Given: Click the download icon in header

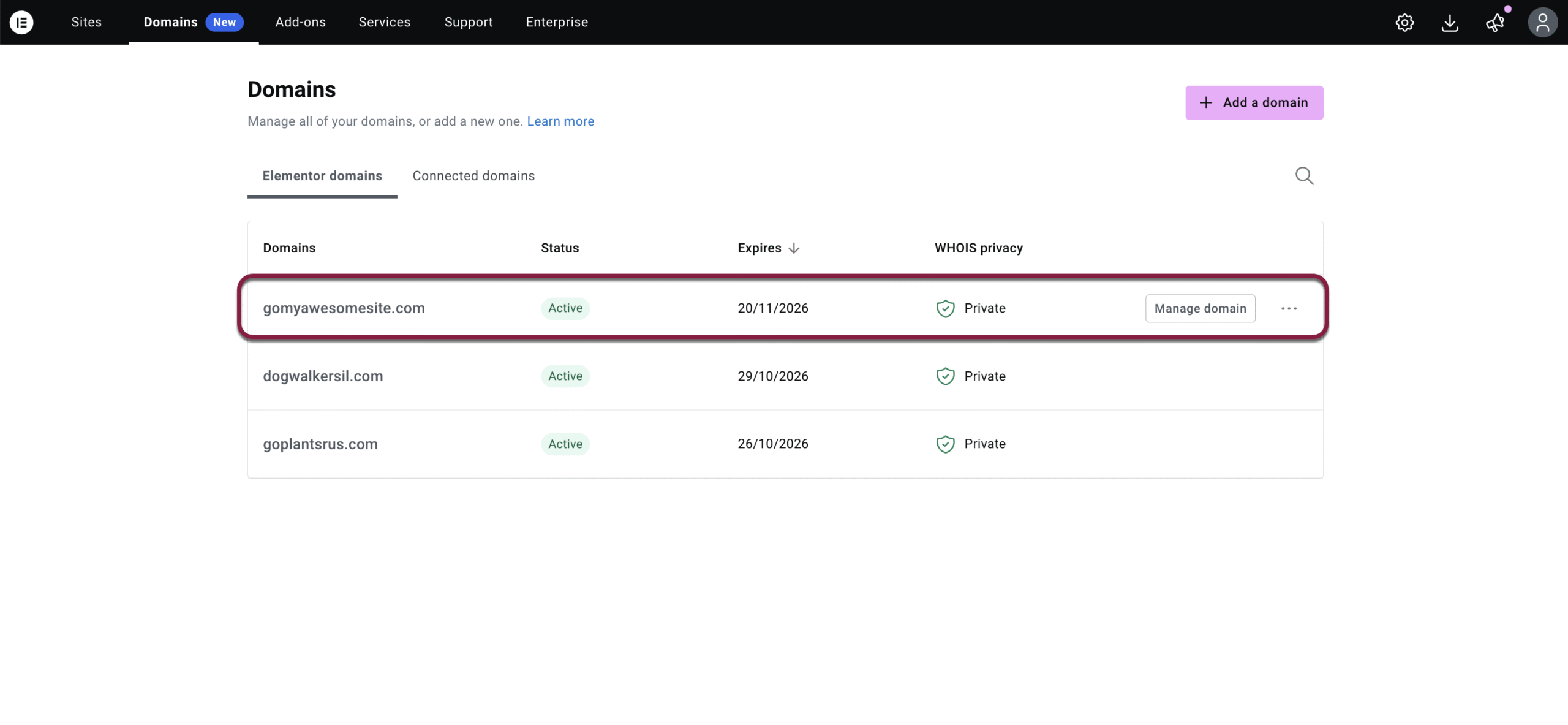Looking at the screenshot, I should tap(1450, 23).
